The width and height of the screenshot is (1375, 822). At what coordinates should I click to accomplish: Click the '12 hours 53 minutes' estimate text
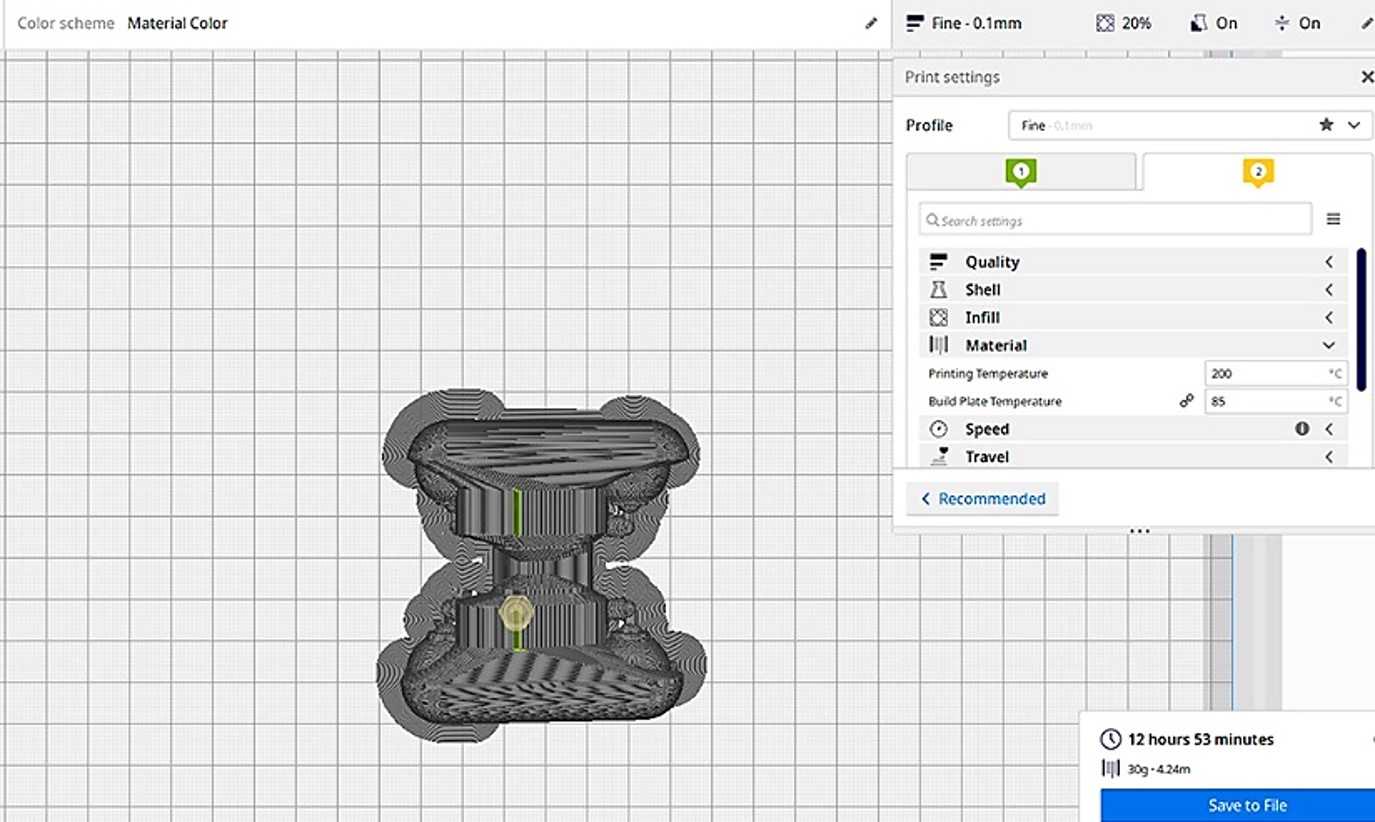tap(1201, 740)
